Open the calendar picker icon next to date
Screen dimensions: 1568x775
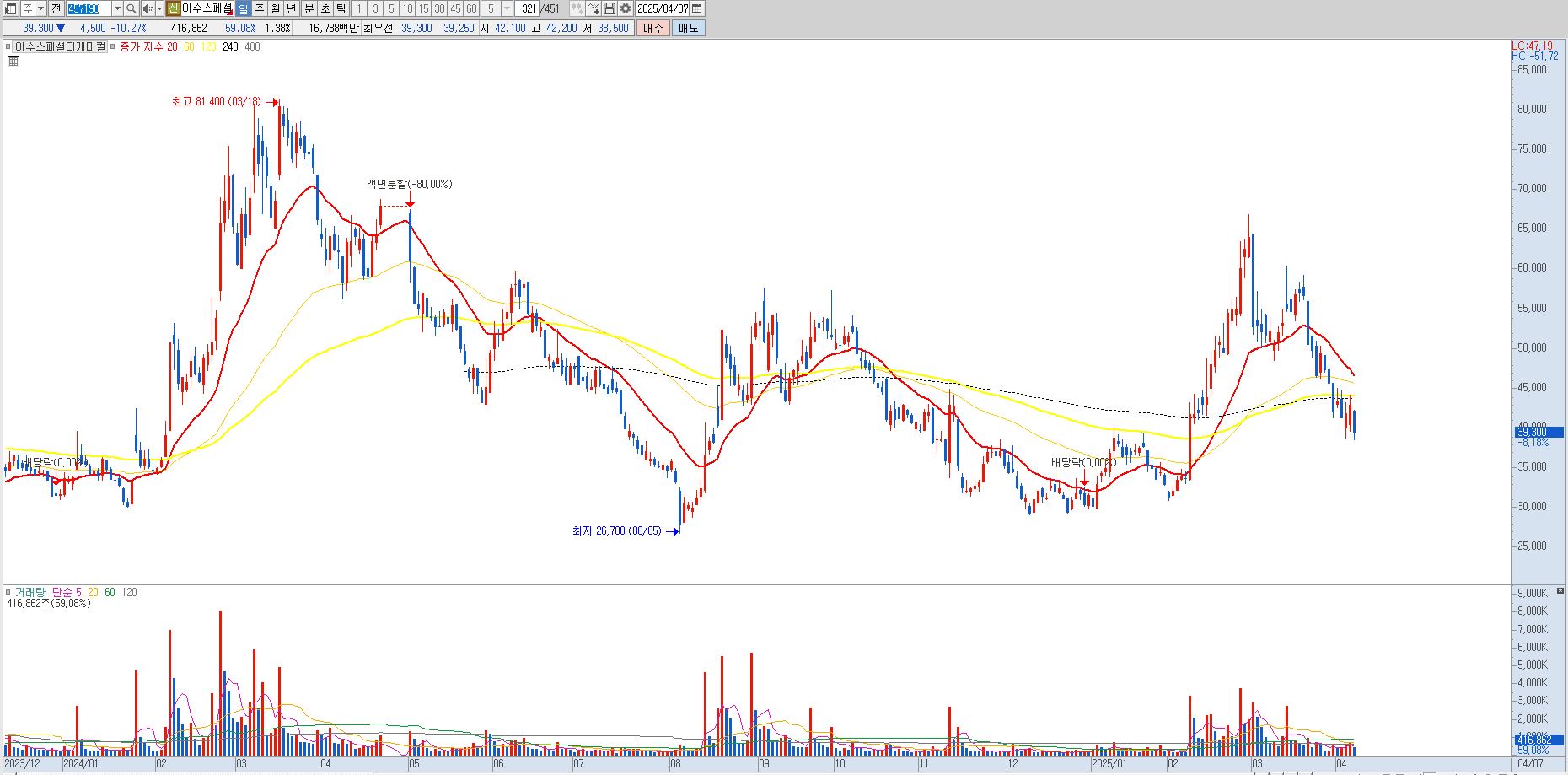coord(696,8)
